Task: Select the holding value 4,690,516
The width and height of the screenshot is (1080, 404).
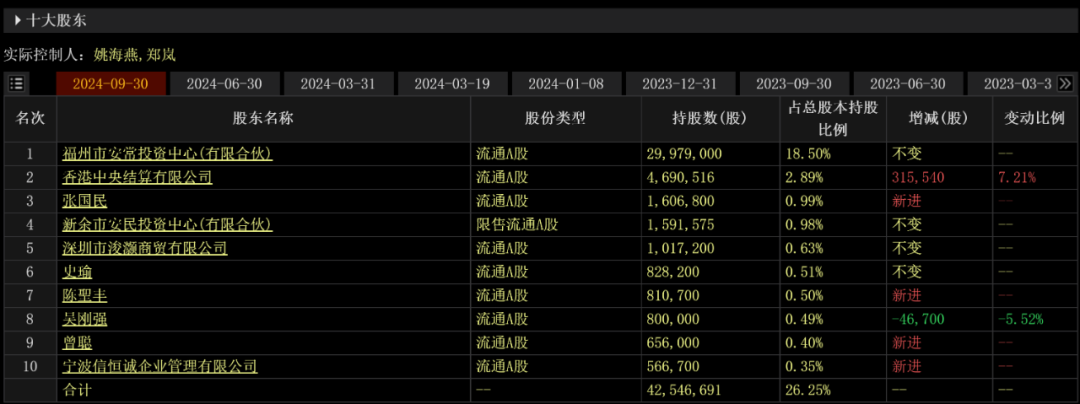Action: 681,178
